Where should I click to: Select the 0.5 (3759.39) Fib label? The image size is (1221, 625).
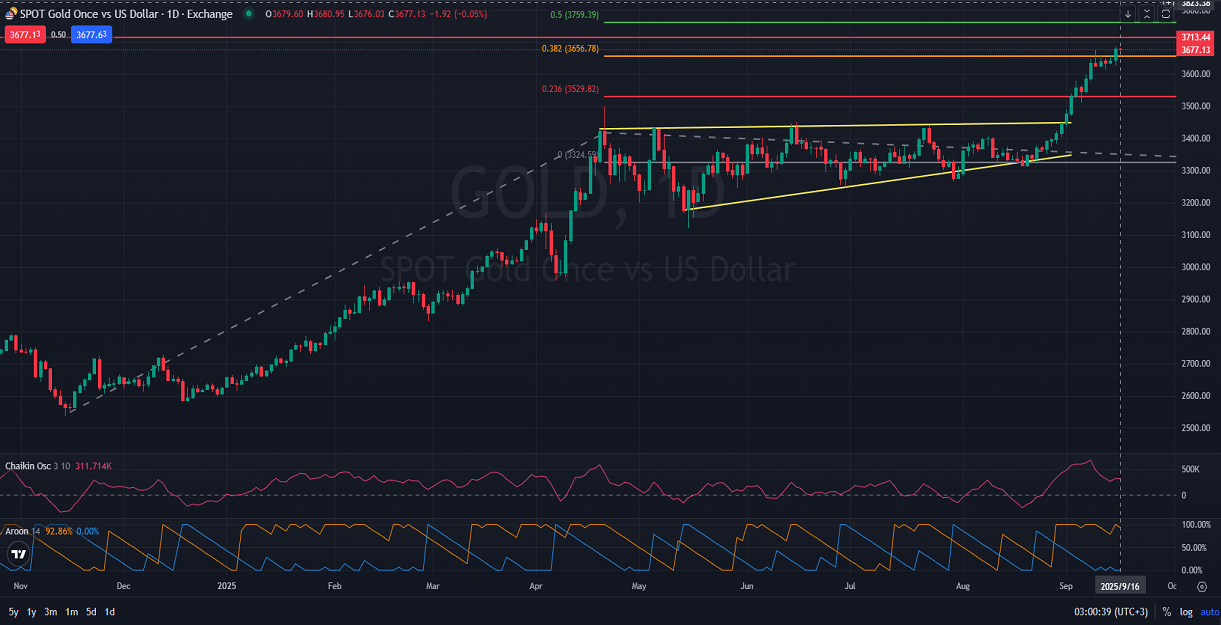[575, 16]
